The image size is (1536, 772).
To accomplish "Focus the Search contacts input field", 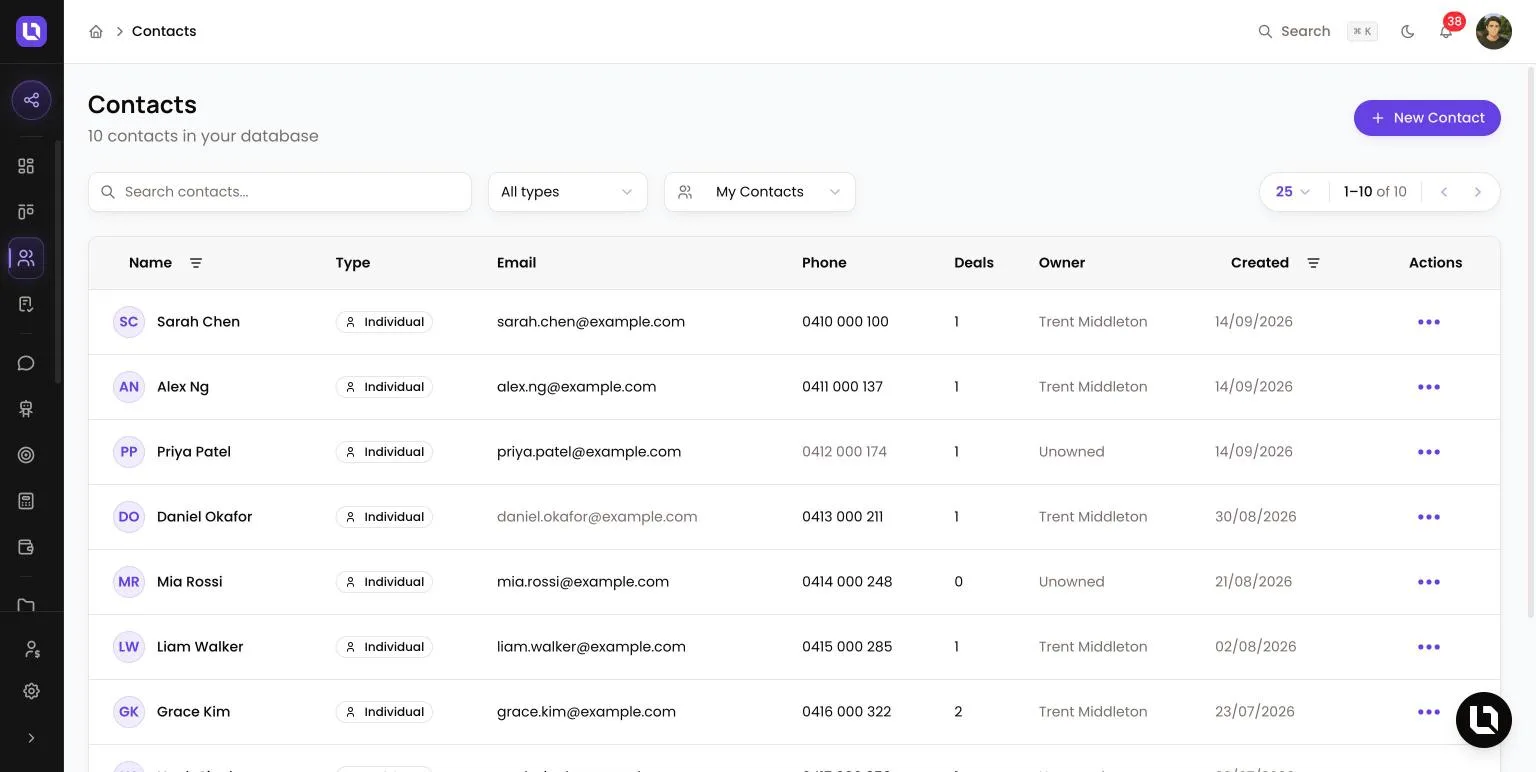I will pos(280,192).
